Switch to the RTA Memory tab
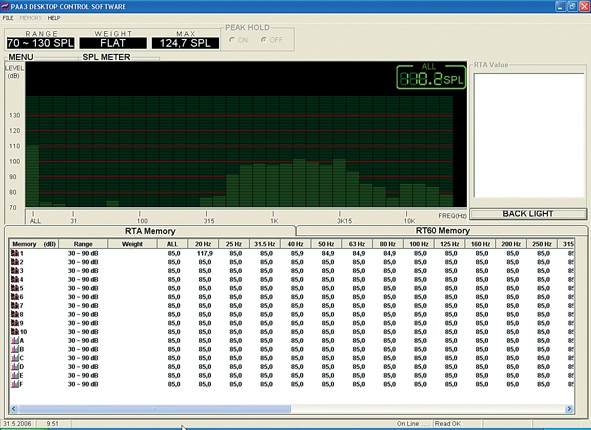Screen dimensions: 591x430 tap(150, 231)
